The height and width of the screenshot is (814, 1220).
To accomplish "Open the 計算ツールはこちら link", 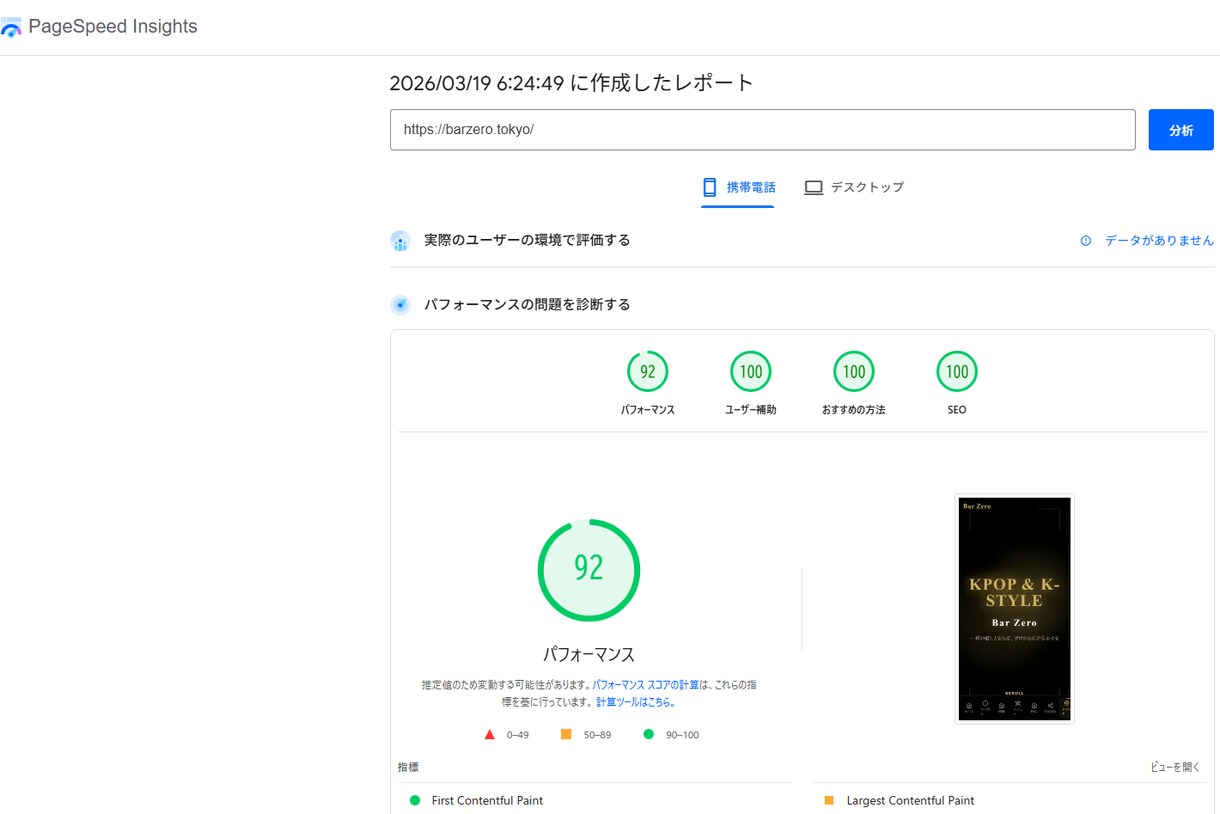I will pyautogui.click(x=636, y=702).
